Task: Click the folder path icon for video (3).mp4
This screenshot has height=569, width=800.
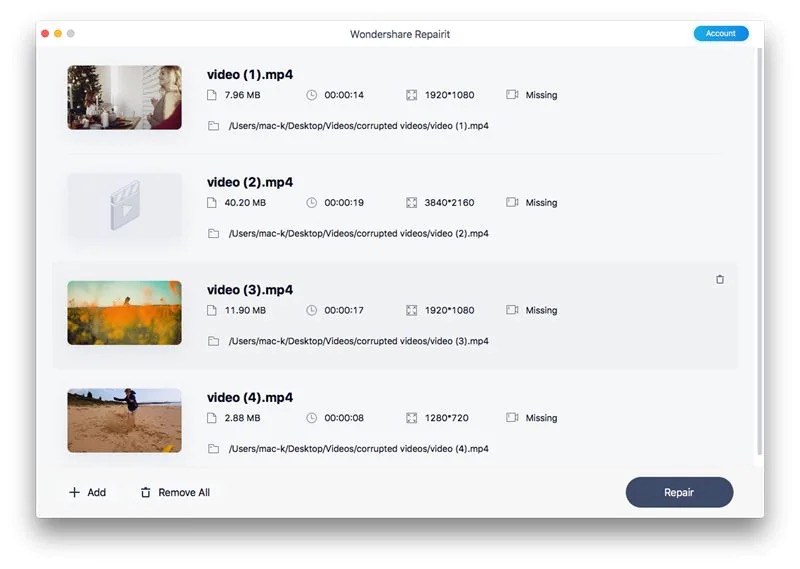Action: click(213, 341)
